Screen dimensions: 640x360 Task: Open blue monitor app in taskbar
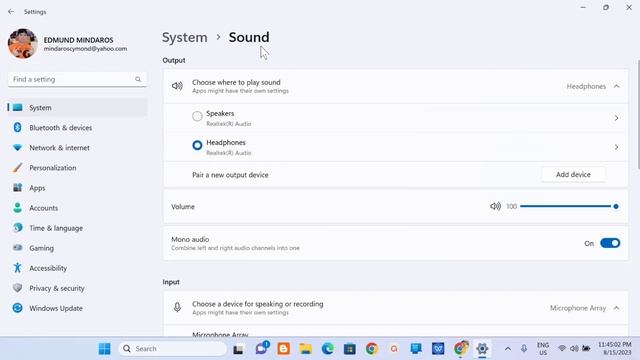(416, 349)
